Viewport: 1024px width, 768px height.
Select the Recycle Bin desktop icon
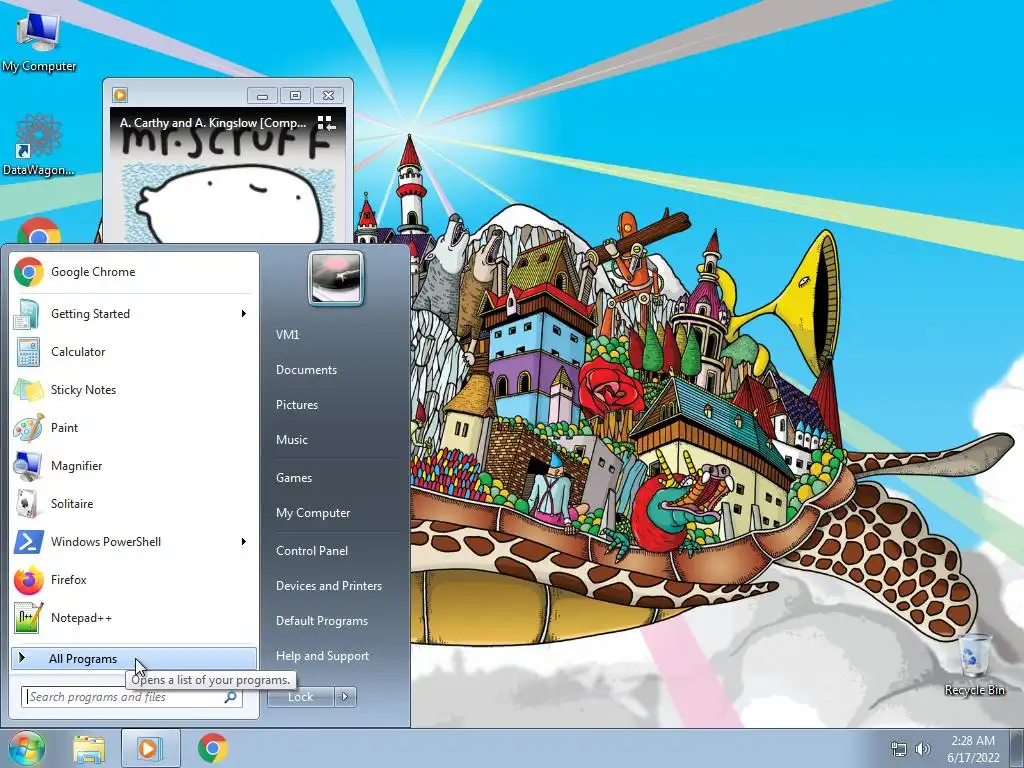pyautogui.click(x=974, y=665)
